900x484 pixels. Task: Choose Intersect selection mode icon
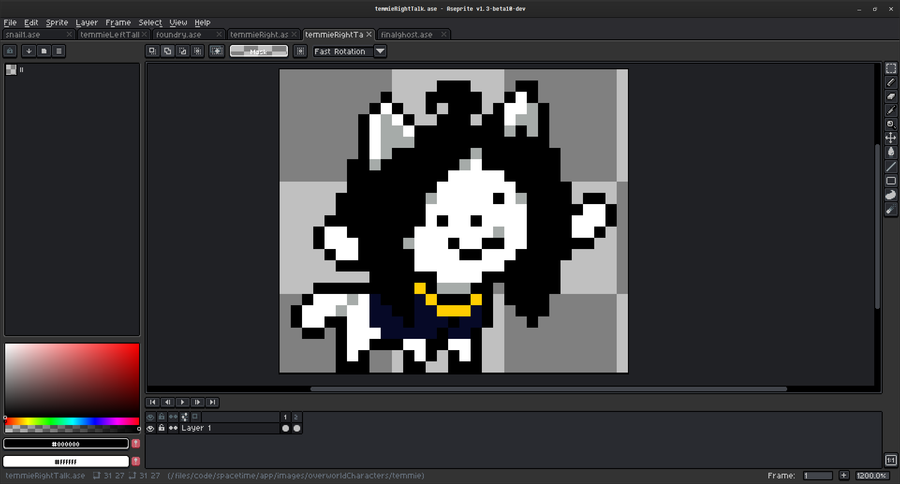(197, 51)
